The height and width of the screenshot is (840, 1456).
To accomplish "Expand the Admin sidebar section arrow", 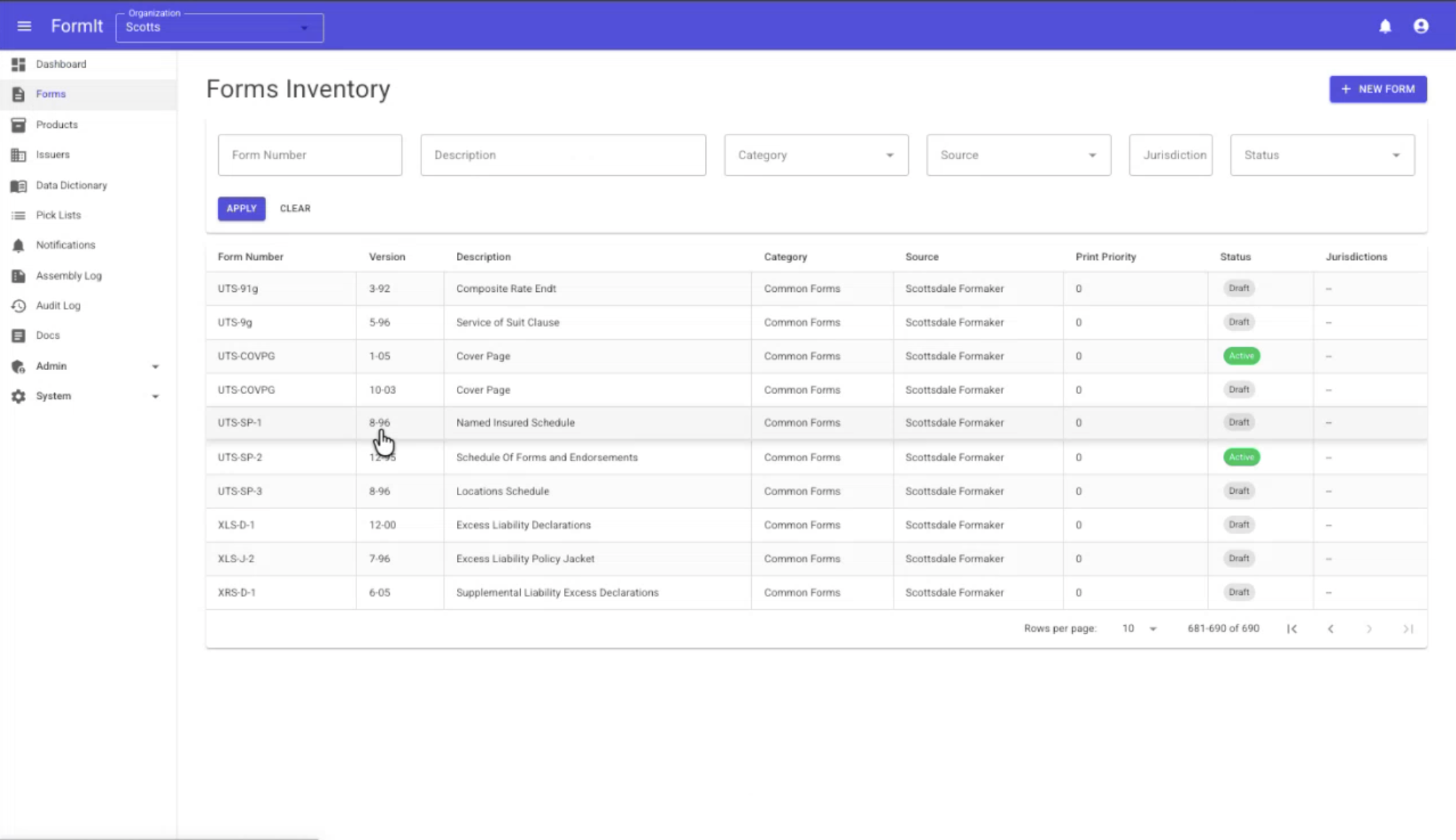I will point(155,367).
